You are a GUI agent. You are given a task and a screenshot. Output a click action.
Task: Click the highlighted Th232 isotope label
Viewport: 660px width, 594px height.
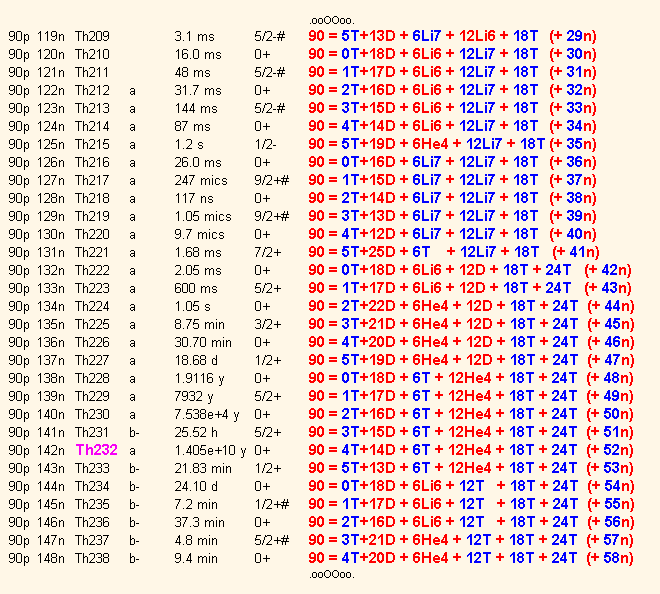97,450
